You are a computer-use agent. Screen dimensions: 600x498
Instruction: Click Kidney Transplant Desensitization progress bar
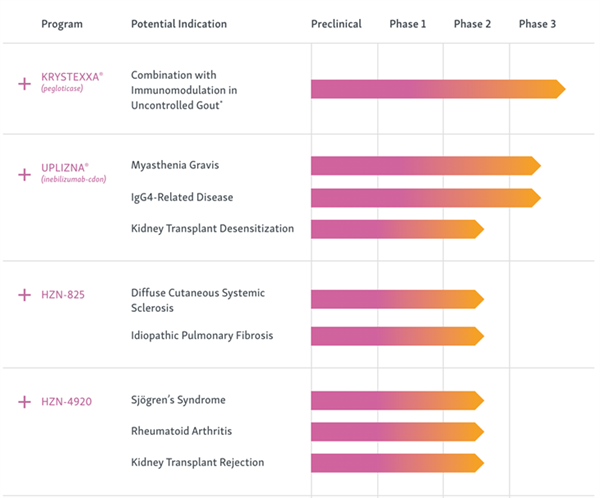(398, 229)
